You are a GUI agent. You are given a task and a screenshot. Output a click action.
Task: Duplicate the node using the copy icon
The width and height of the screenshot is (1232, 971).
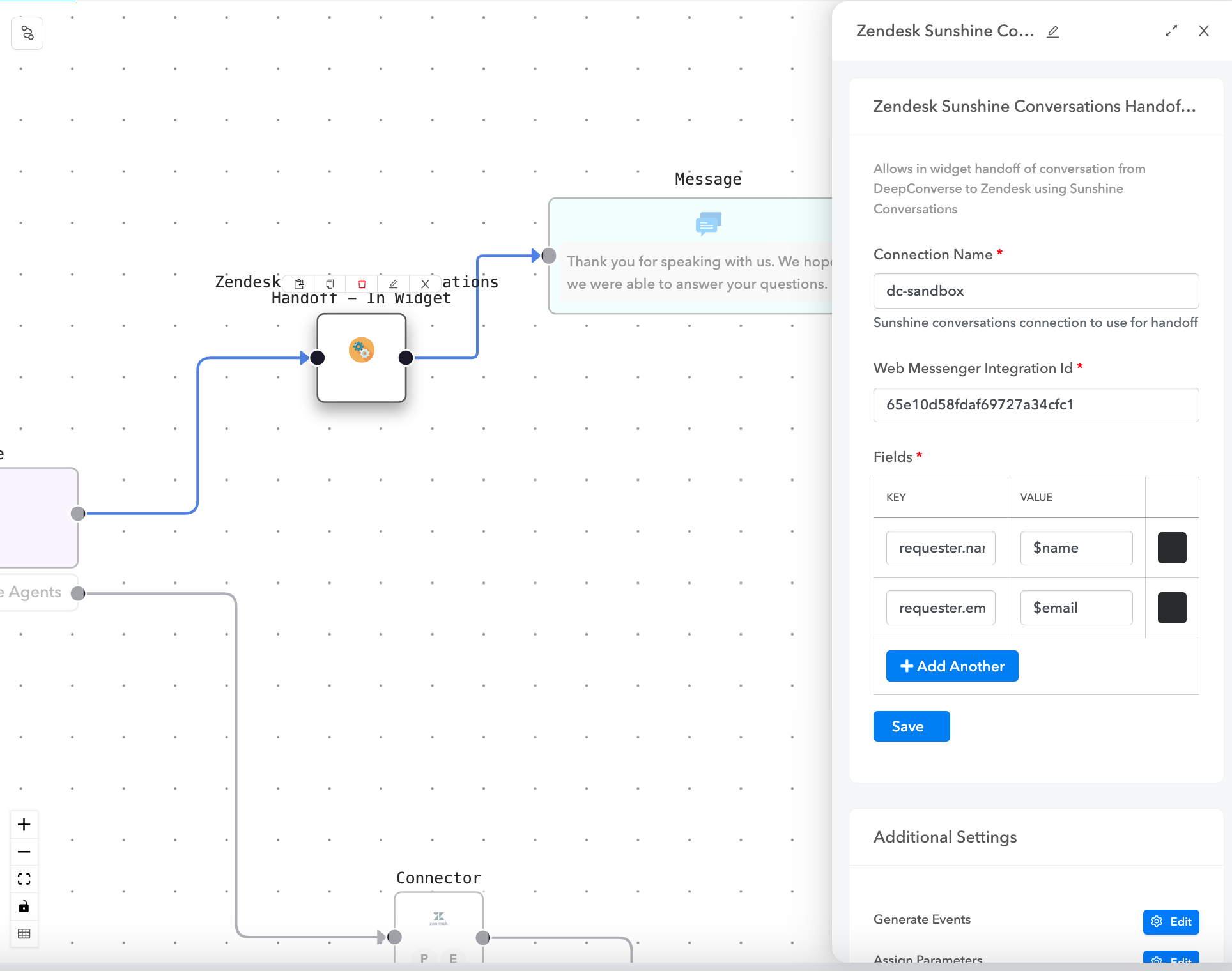[x=330, y=284]
